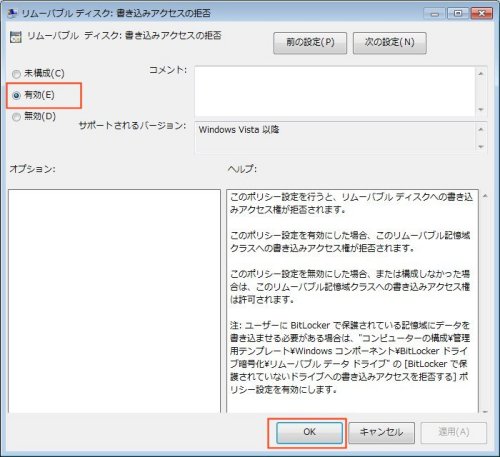The width and height of the screenshot is (500, 457).
Task: Click the 適用(A) button
Action: pos(454,433)
